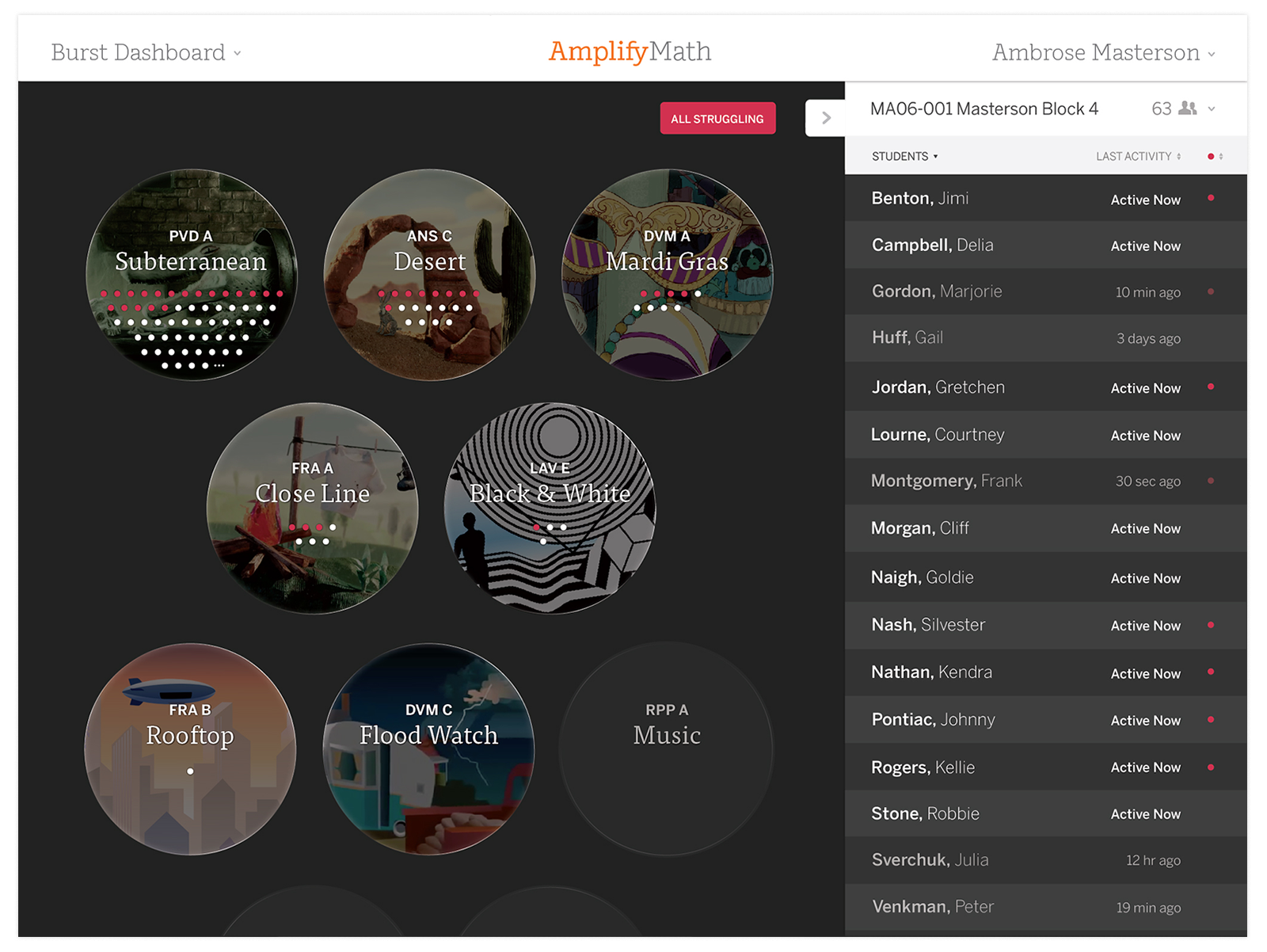Select student Stone, Robbie
Image resolution: width=1267 pixels, height=952 pixels.
[1046, 813]
